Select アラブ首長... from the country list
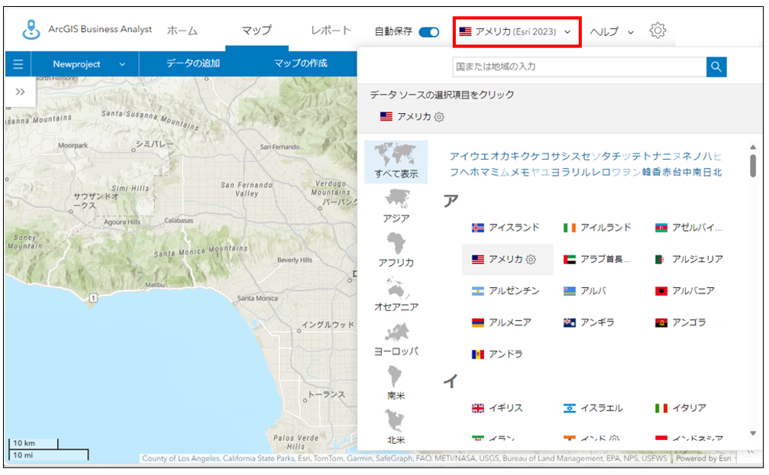769x475 pixels. [x=597, y=259]
